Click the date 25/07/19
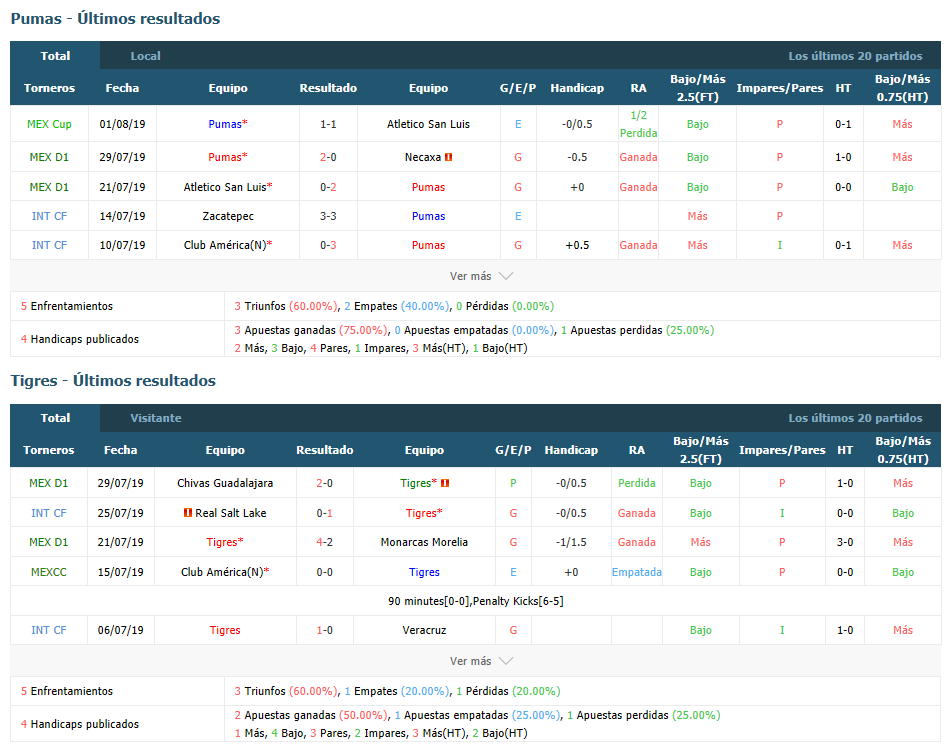The image size is (951, 748). click(121, 513)
